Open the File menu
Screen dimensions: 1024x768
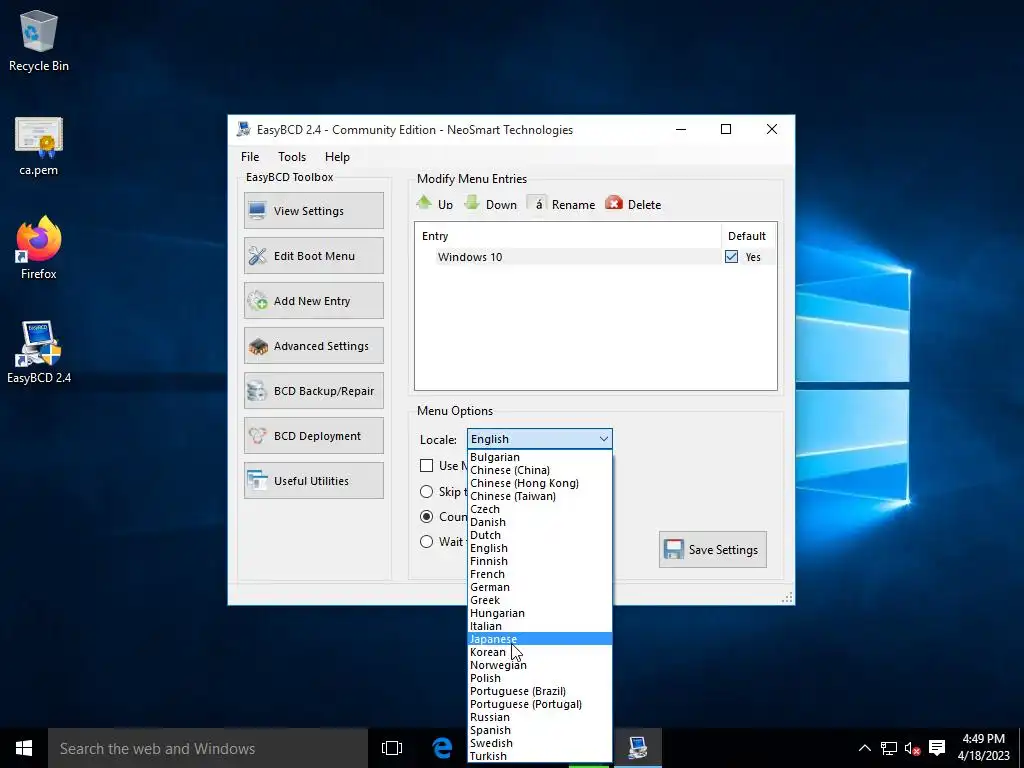(x=249, y=157)
